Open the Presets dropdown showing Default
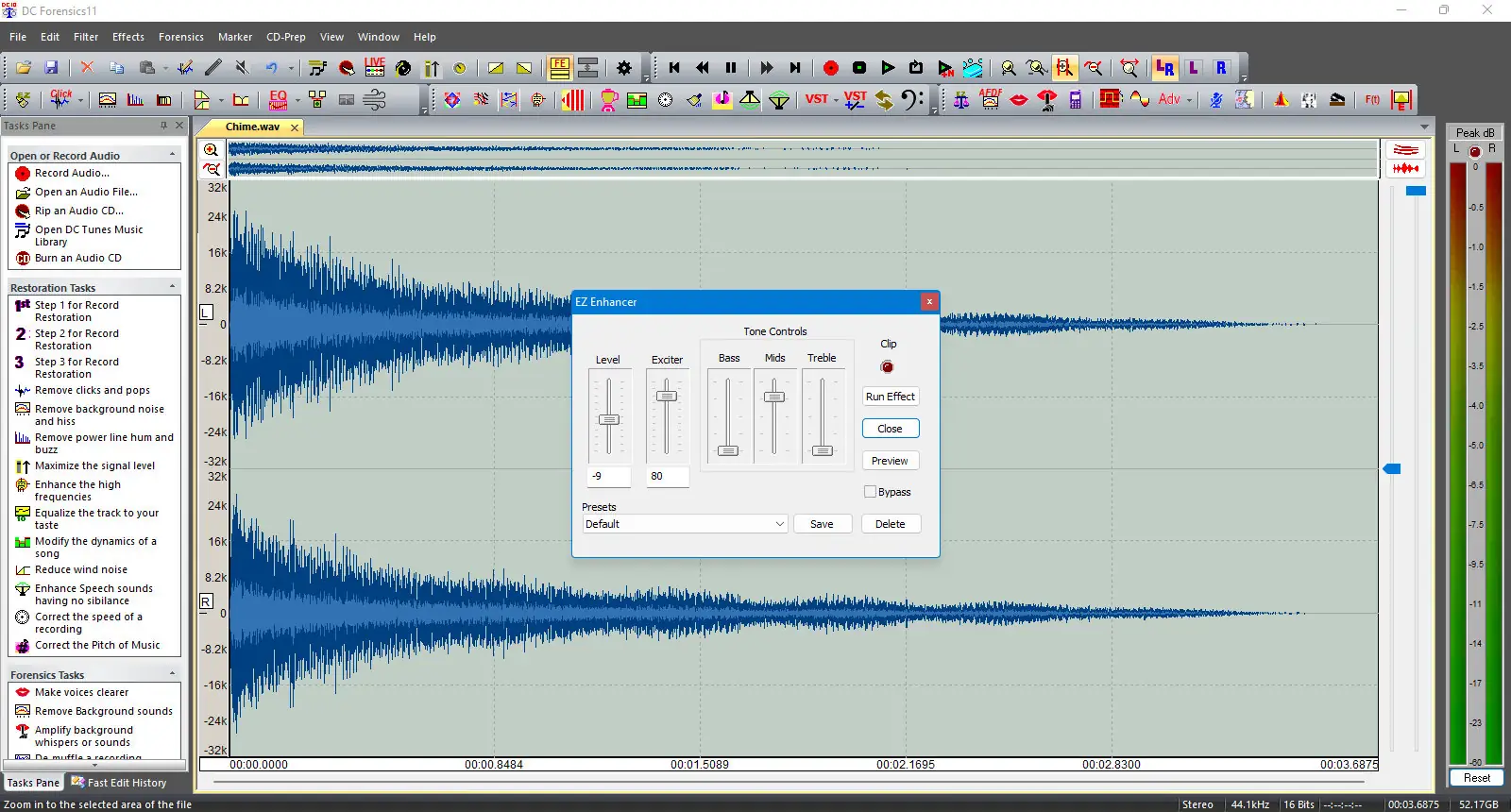Image resolution: width=1511 pixels, height=812 pixels. 685,524
